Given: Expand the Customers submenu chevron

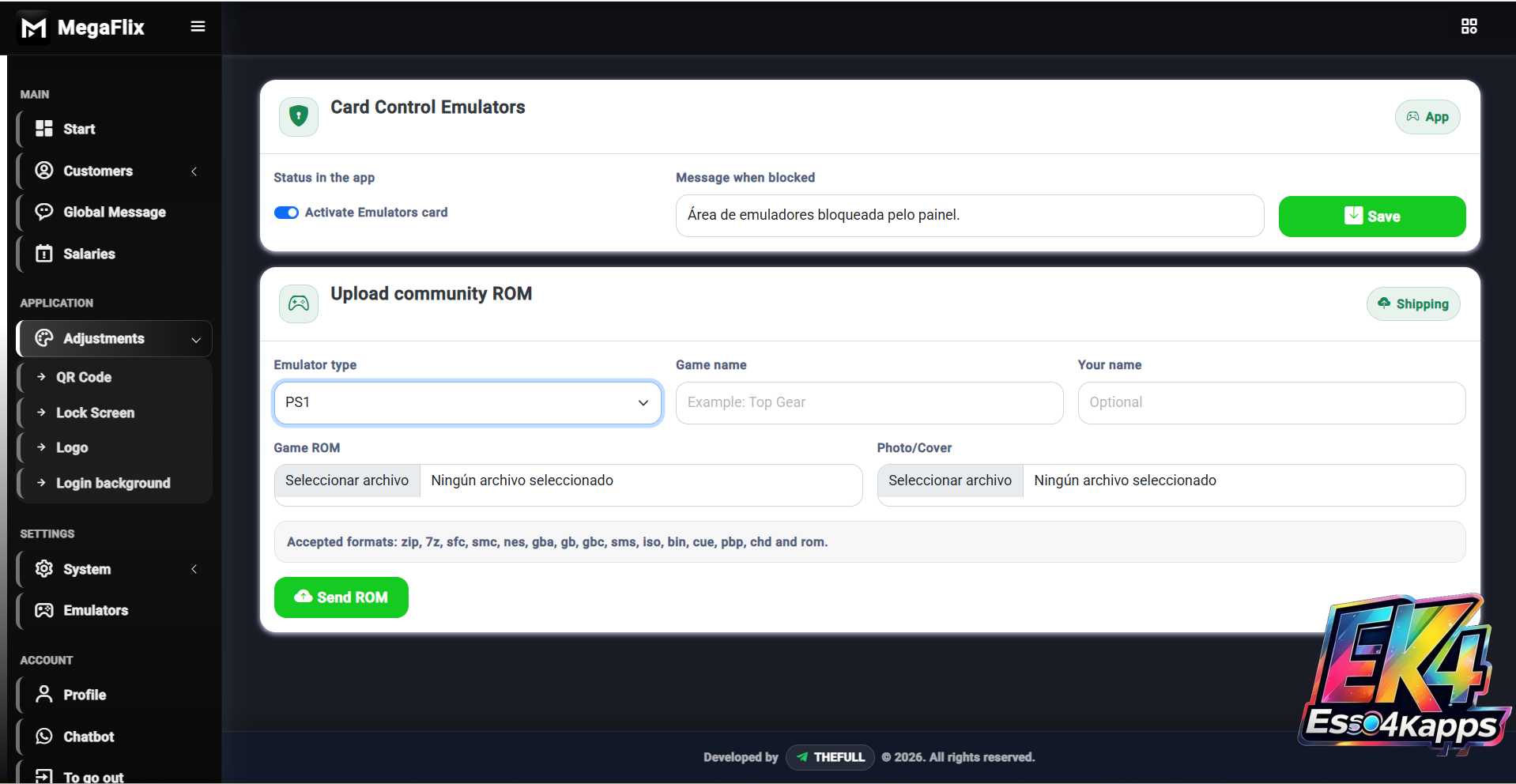Looking at the screenshot, I should pyautogui.click(x=194, y=171).
